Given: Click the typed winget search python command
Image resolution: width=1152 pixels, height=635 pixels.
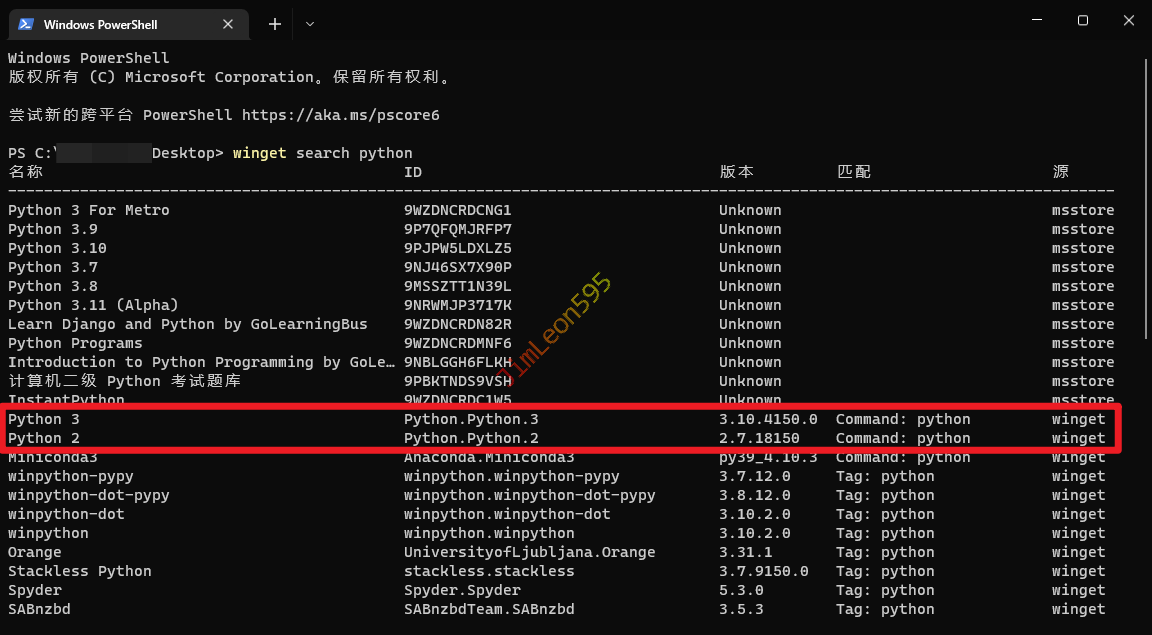Looking at the screenshot, I should pyautogui.click(x=322, y=153).
